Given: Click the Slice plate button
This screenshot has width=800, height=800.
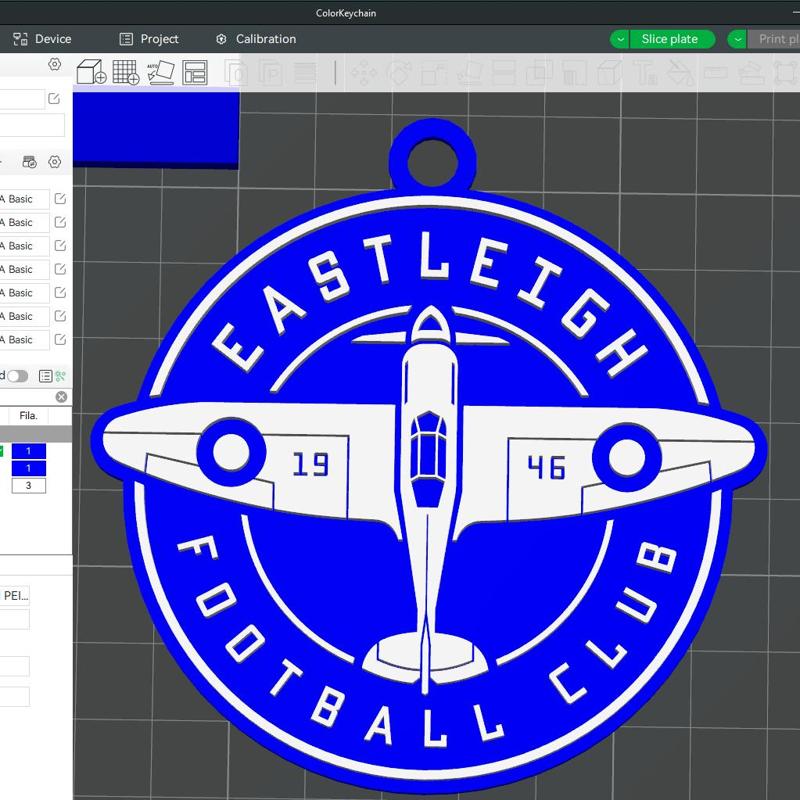Looking at the screenshot, I should pos(668,39).
